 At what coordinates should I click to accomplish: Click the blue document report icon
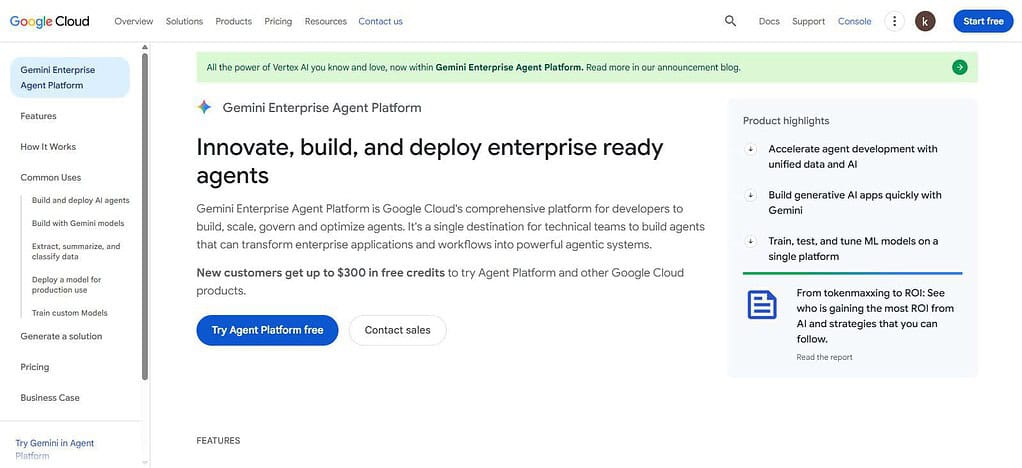tap(762, 304)
